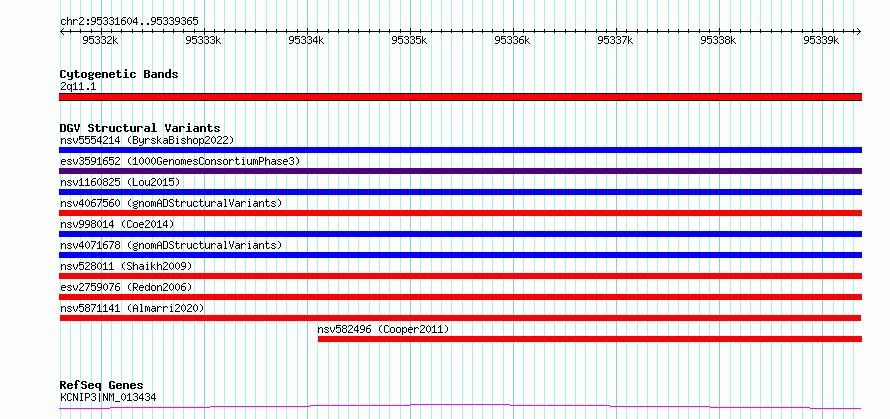The height and width of the screenshot is (419, 890).
Task: Click the 95333k ruler tick label
Action: 203,40
